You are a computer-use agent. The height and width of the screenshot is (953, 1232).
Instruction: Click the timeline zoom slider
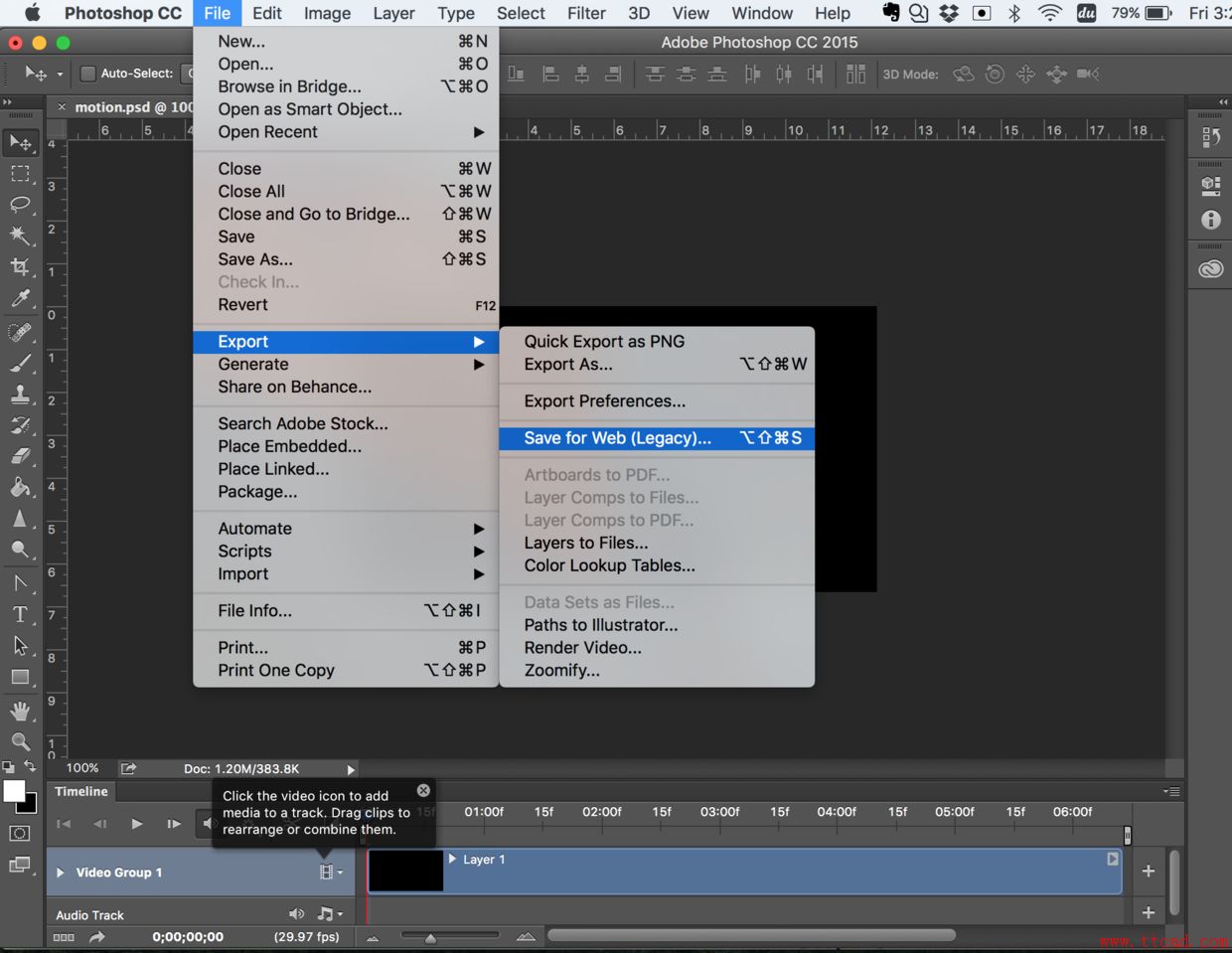[430, 937]
